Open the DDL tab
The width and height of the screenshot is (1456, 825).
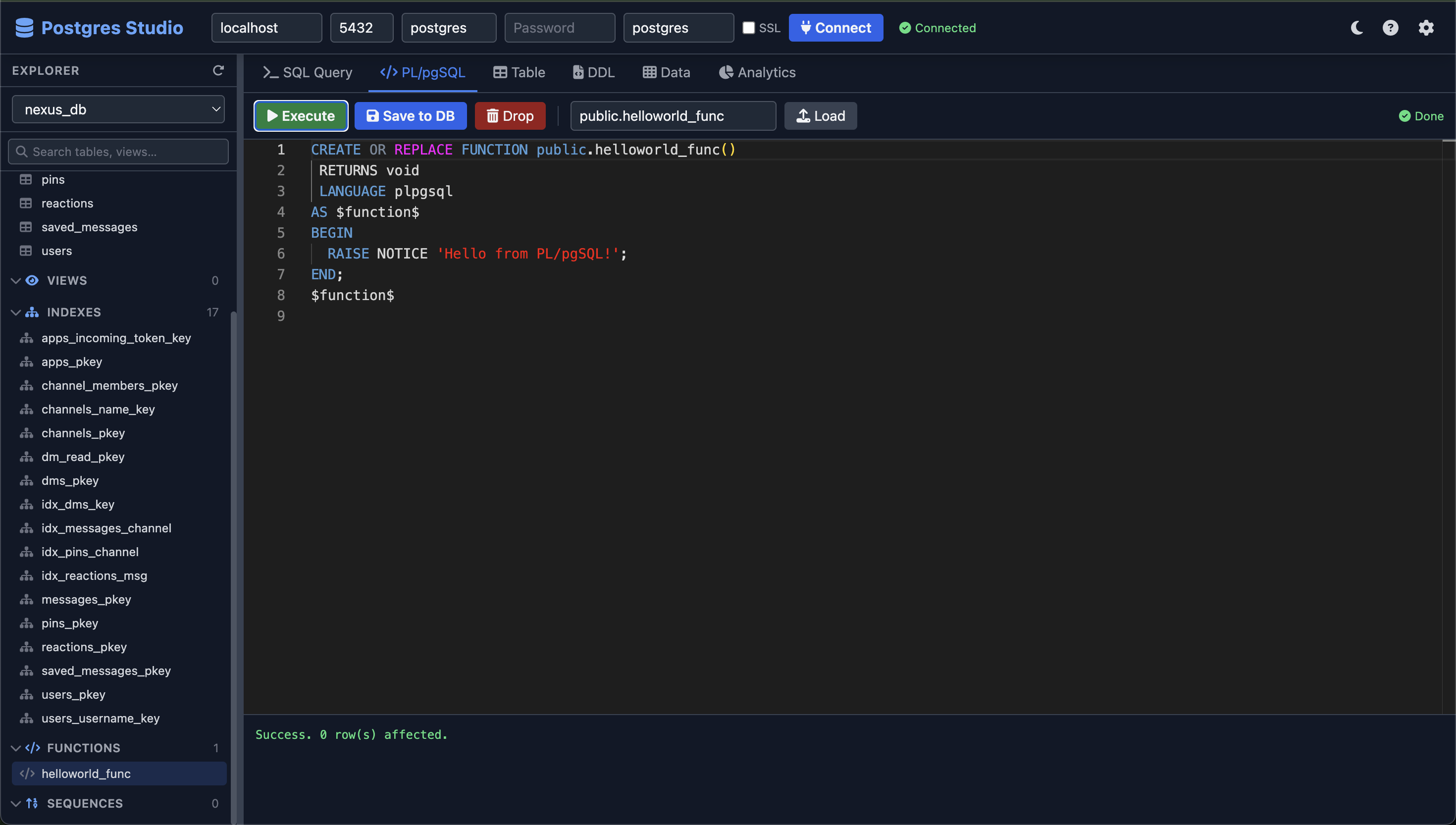pyautogui.click(x=594, y=72)
